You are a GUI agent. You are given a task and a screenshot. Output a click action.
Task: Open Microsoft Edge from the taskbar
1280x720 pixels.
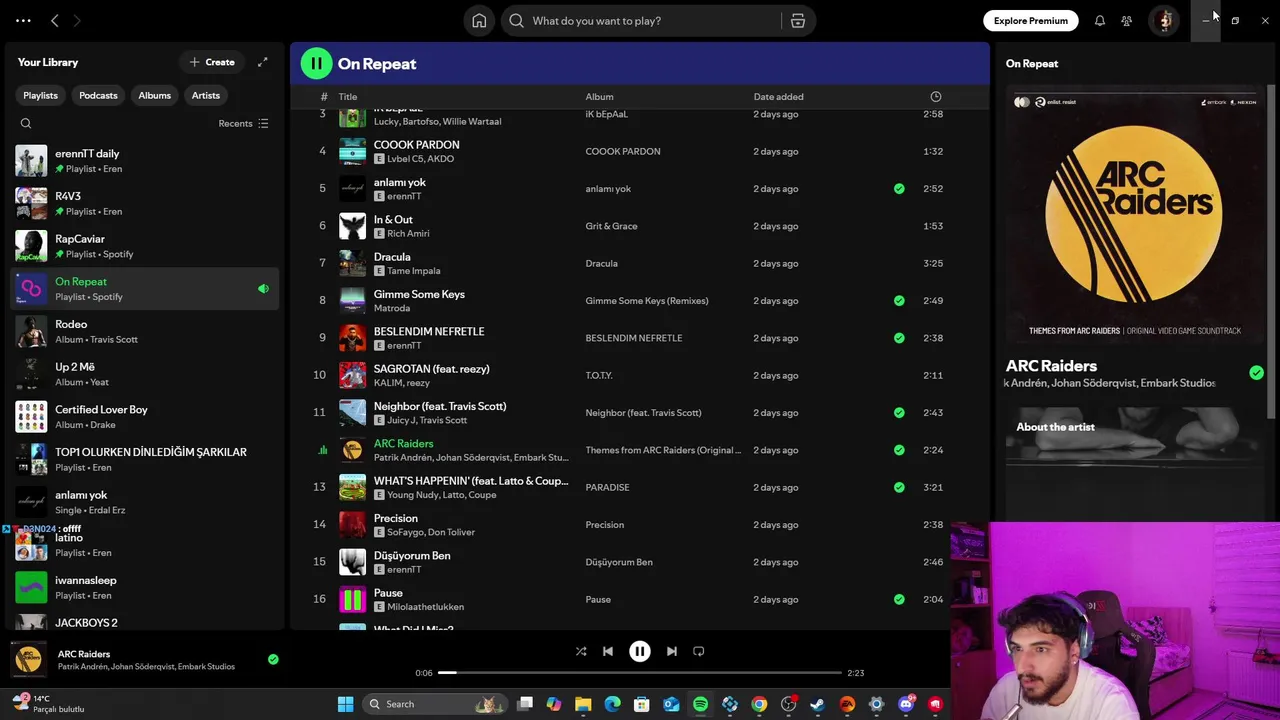612,704
